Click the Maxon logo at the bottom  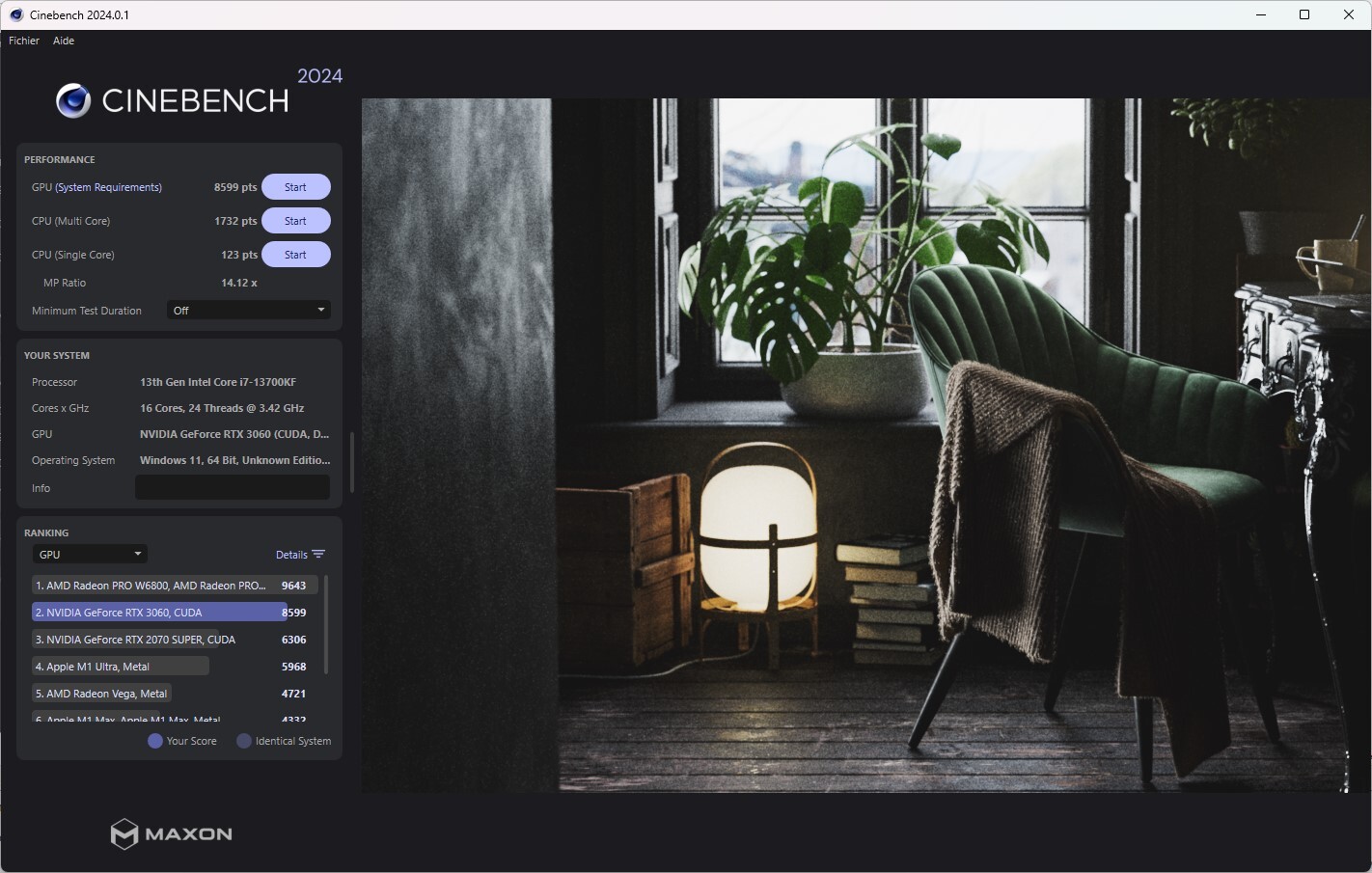(172, 833)
